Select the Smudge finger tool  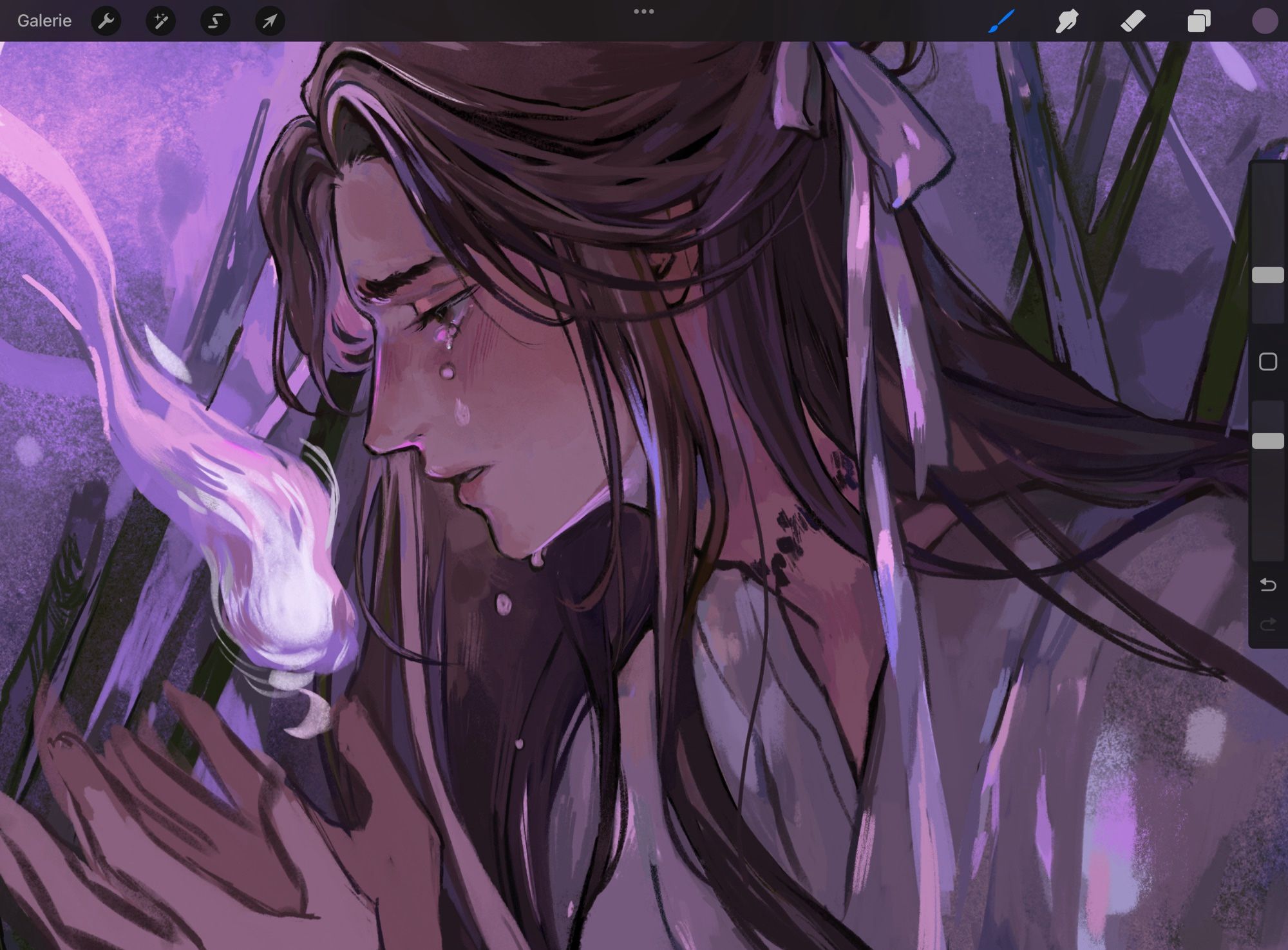click(1067, 21)
